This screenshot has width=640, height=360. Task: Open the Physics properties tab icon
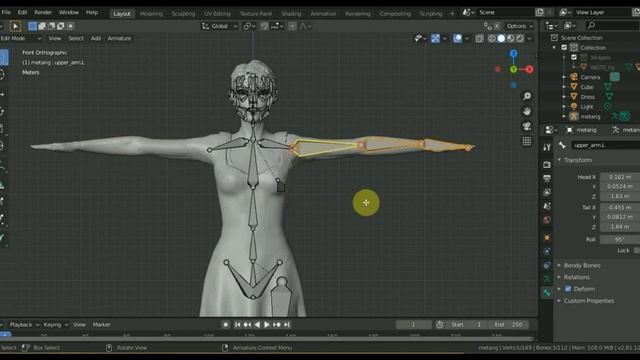click(x=547, y=251)
